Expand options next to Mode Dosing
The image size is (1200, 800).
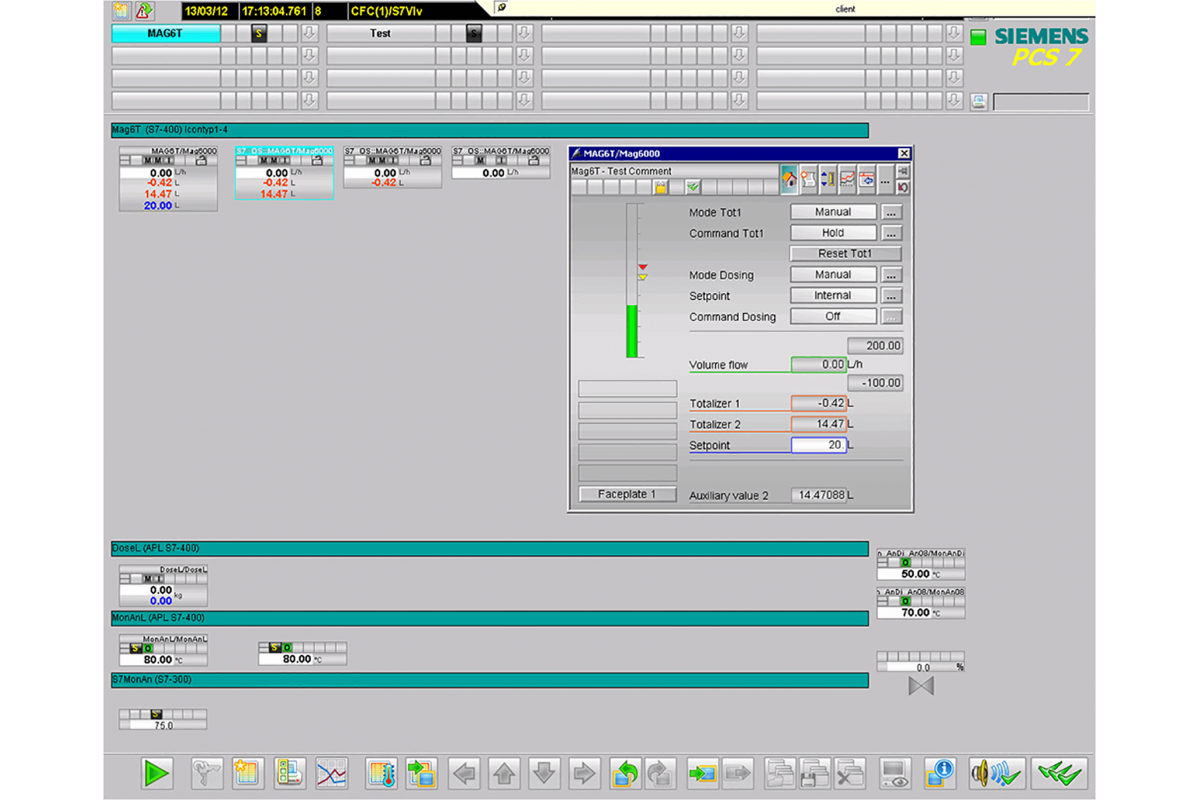[x=892, y=275]
